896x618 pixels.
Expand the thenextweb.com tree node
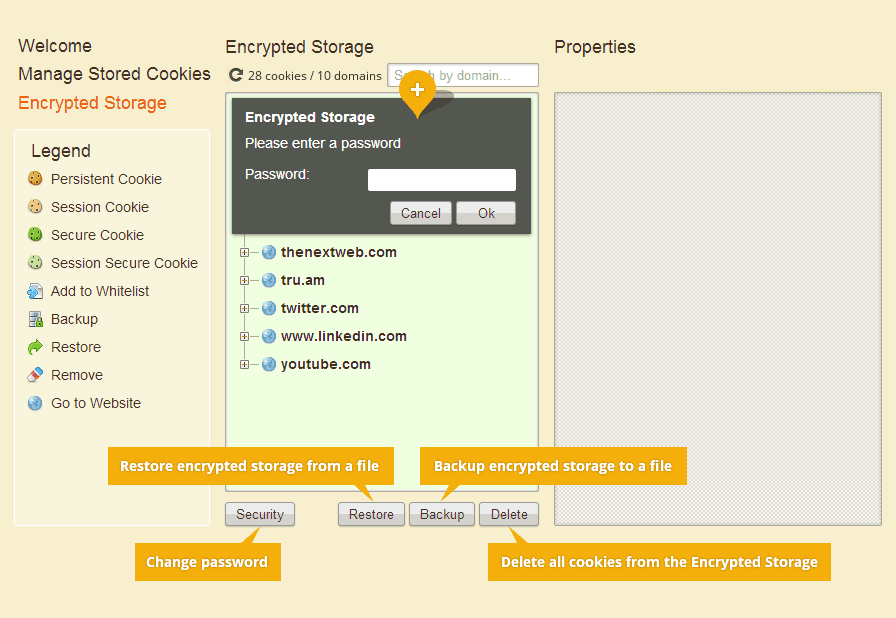[245, 252]
